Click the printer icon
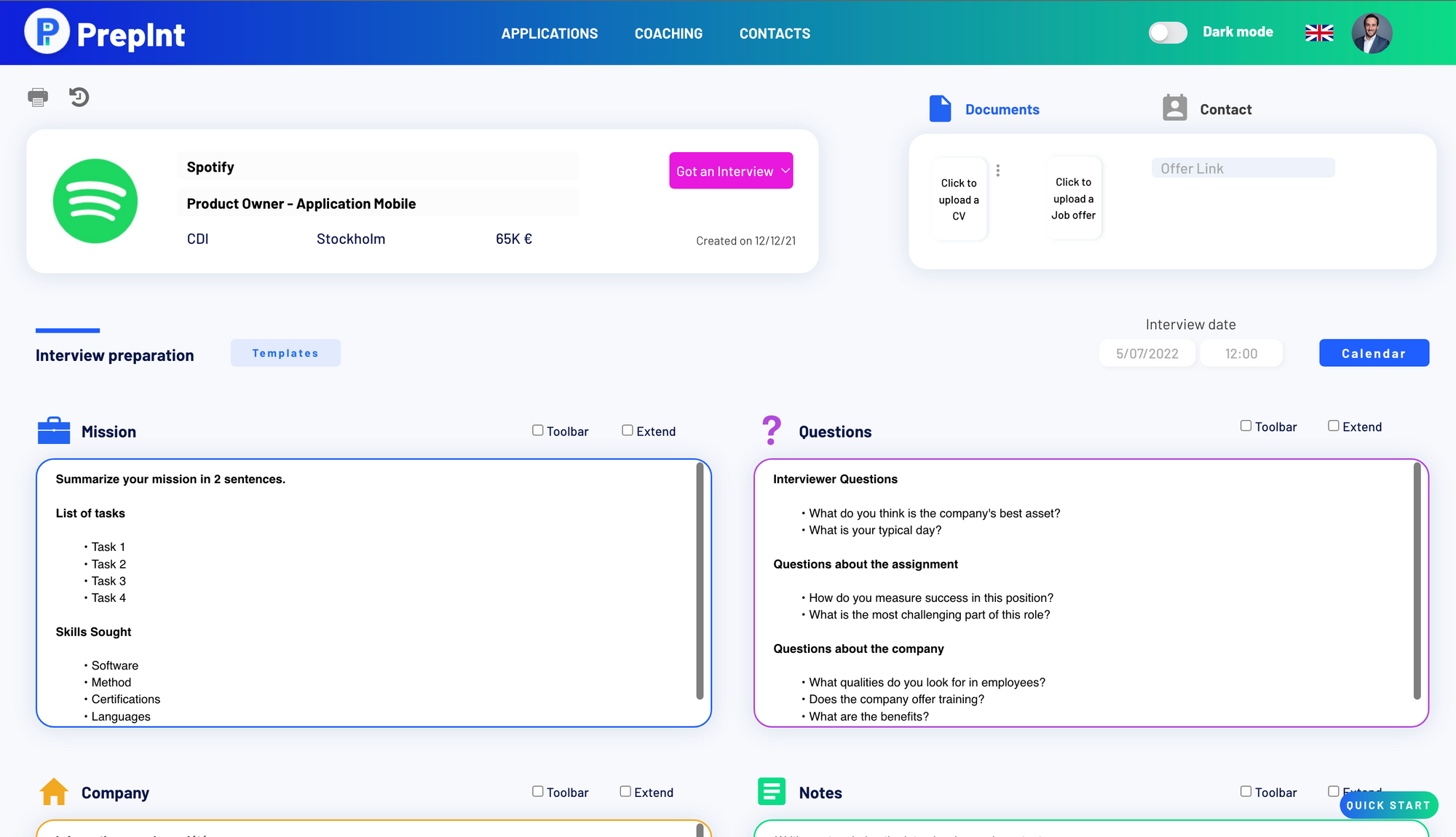This screenshot has height=837, width=1456. pyautogui.click(x=38, y=97)
